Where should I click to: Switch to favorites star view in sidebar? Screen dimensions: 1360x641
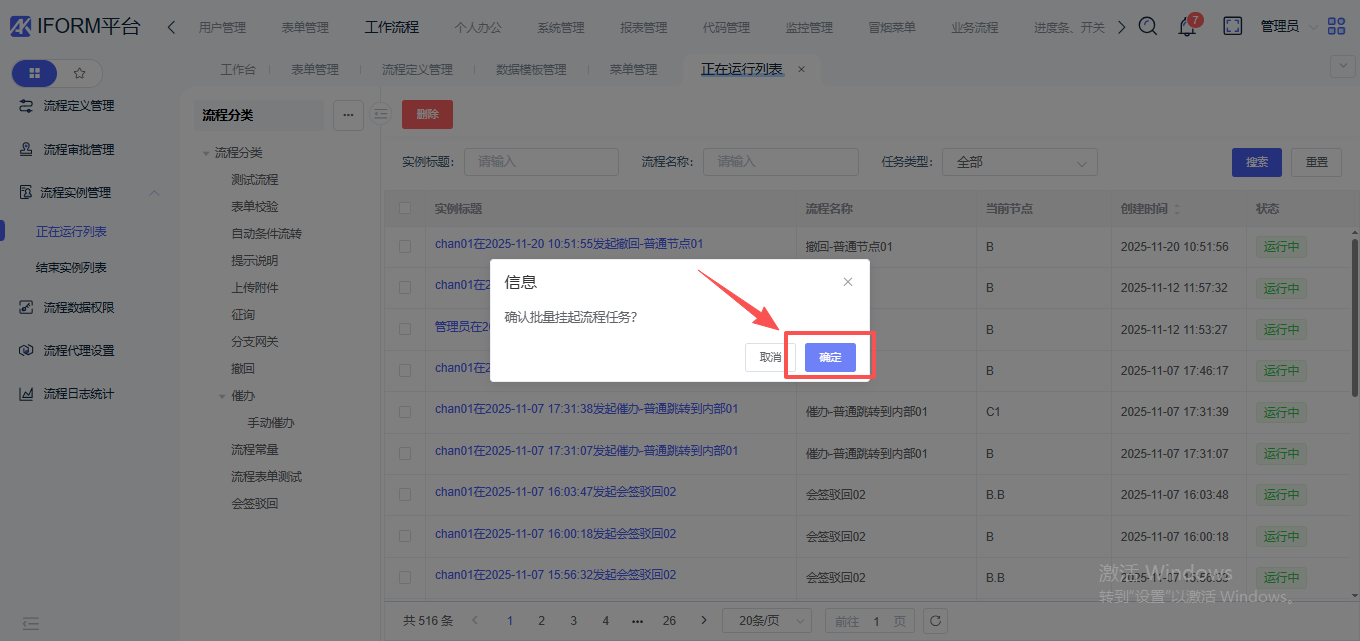[x=80, y=73]
